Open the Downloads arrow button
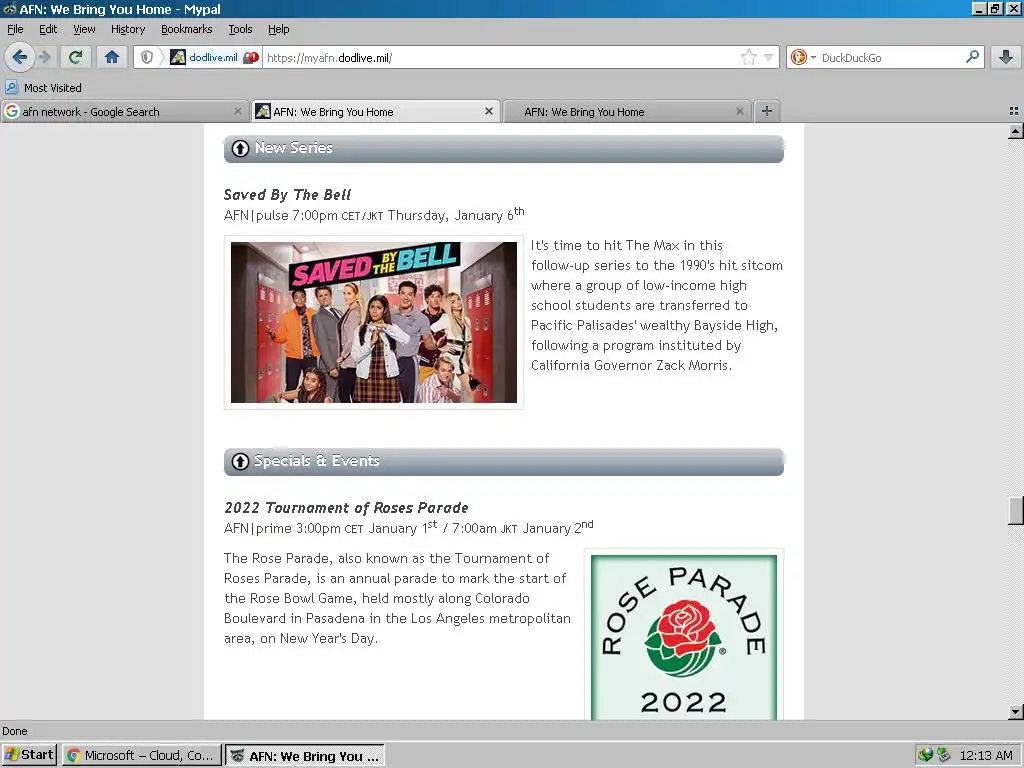1024x768 pixels. pos(1006,57)
